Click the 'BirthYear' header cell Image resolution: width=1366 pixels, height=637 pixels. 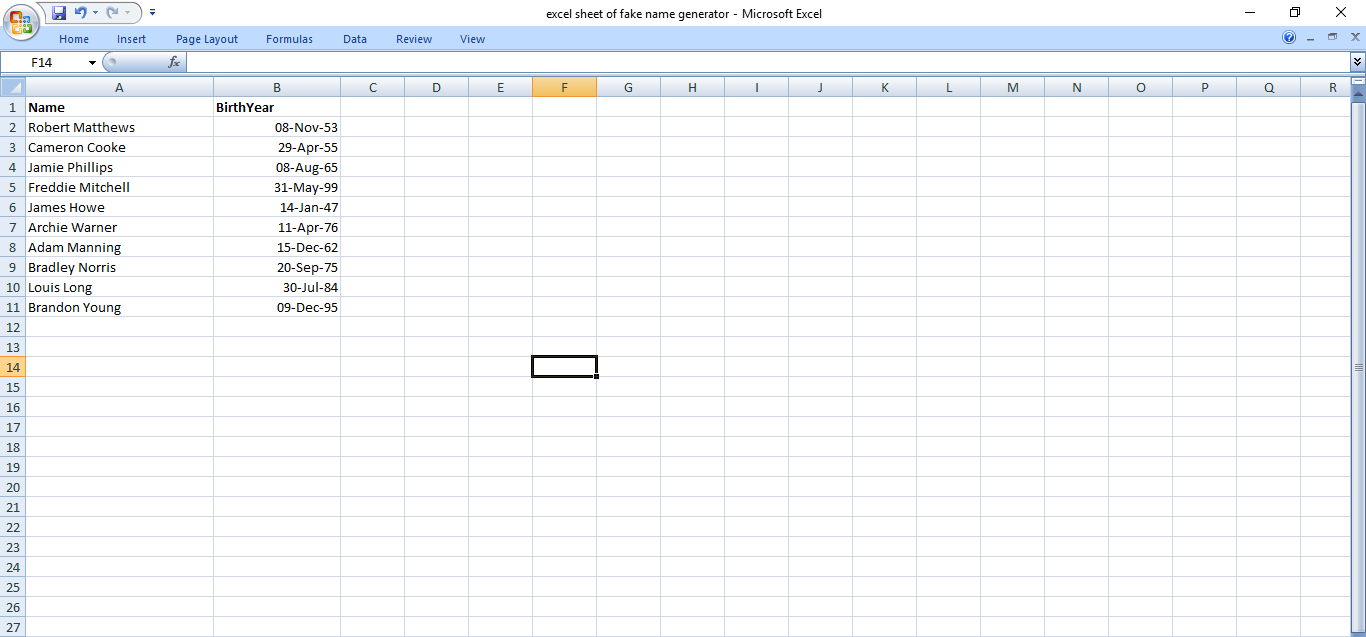[277, 107]
